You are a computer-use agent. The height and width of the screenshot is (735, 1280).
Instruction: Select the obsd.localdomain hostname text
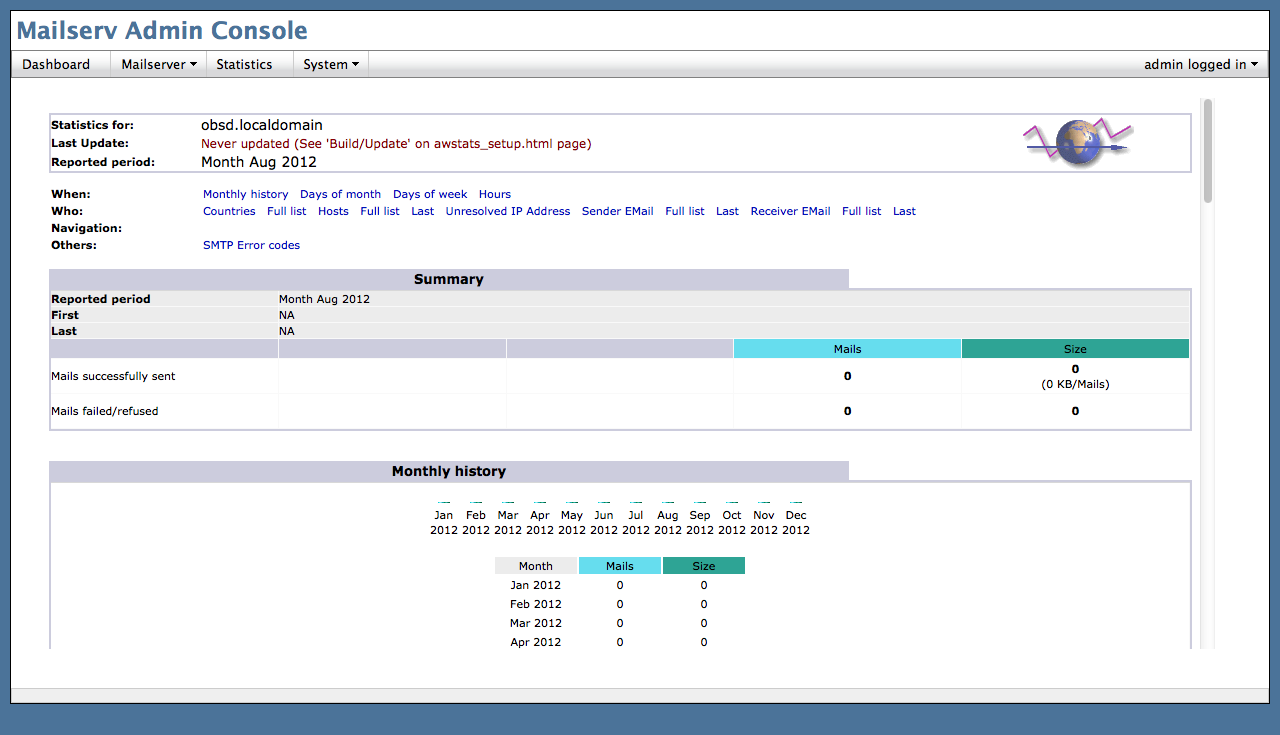pyautogui.click(x=262, y=125)
